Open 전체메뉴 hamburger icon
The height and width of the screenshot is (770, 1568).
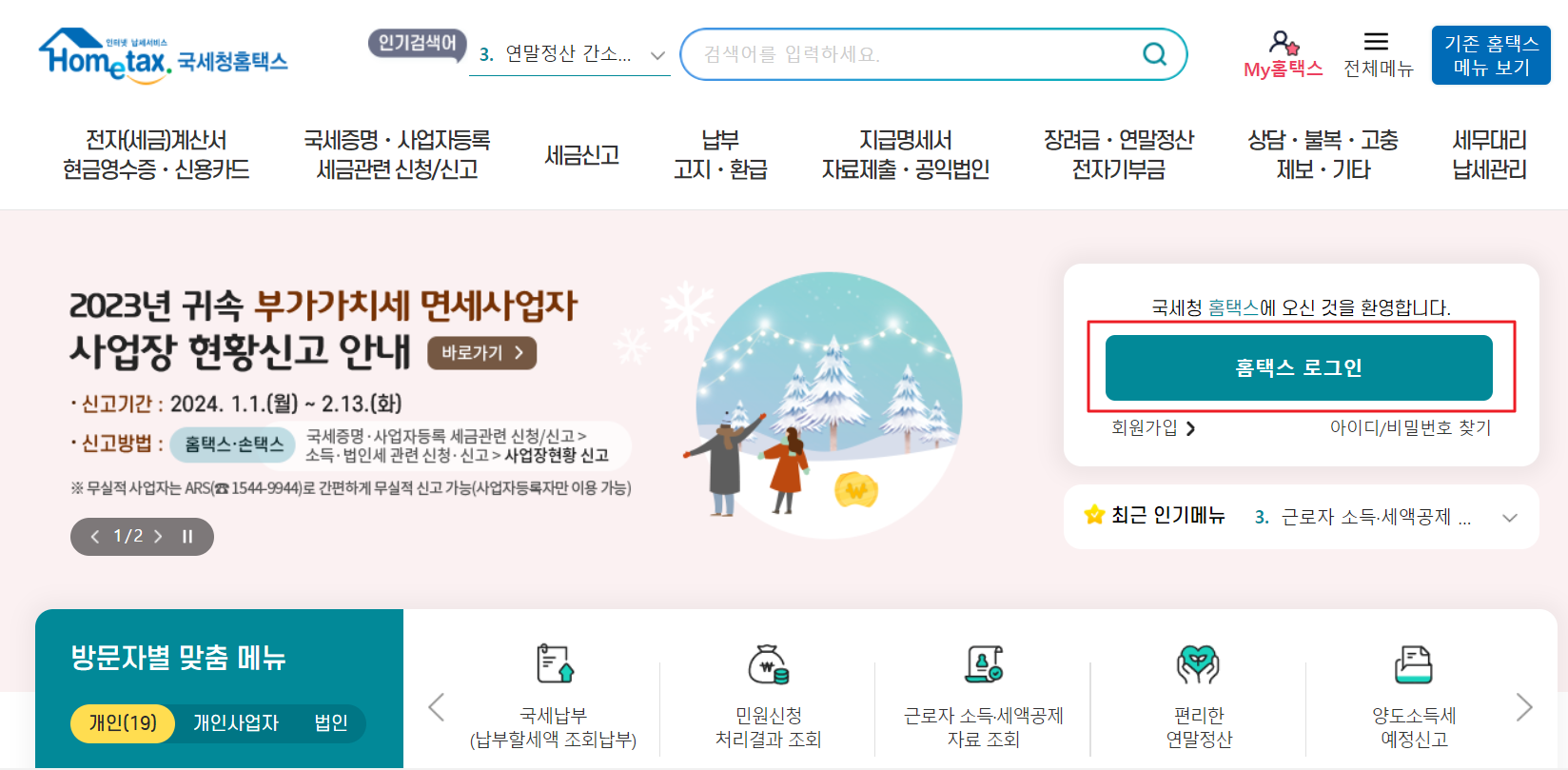coord(1376,41)
